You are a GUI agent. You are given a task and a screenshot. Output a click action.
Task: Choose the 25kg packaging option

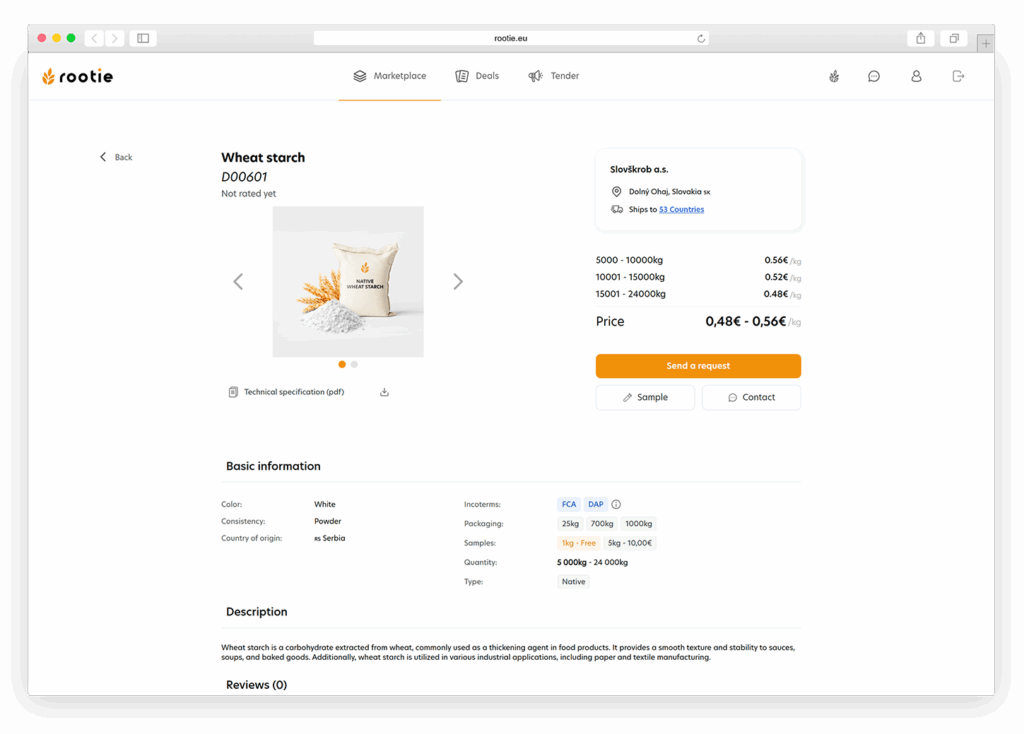click(570, 523)
